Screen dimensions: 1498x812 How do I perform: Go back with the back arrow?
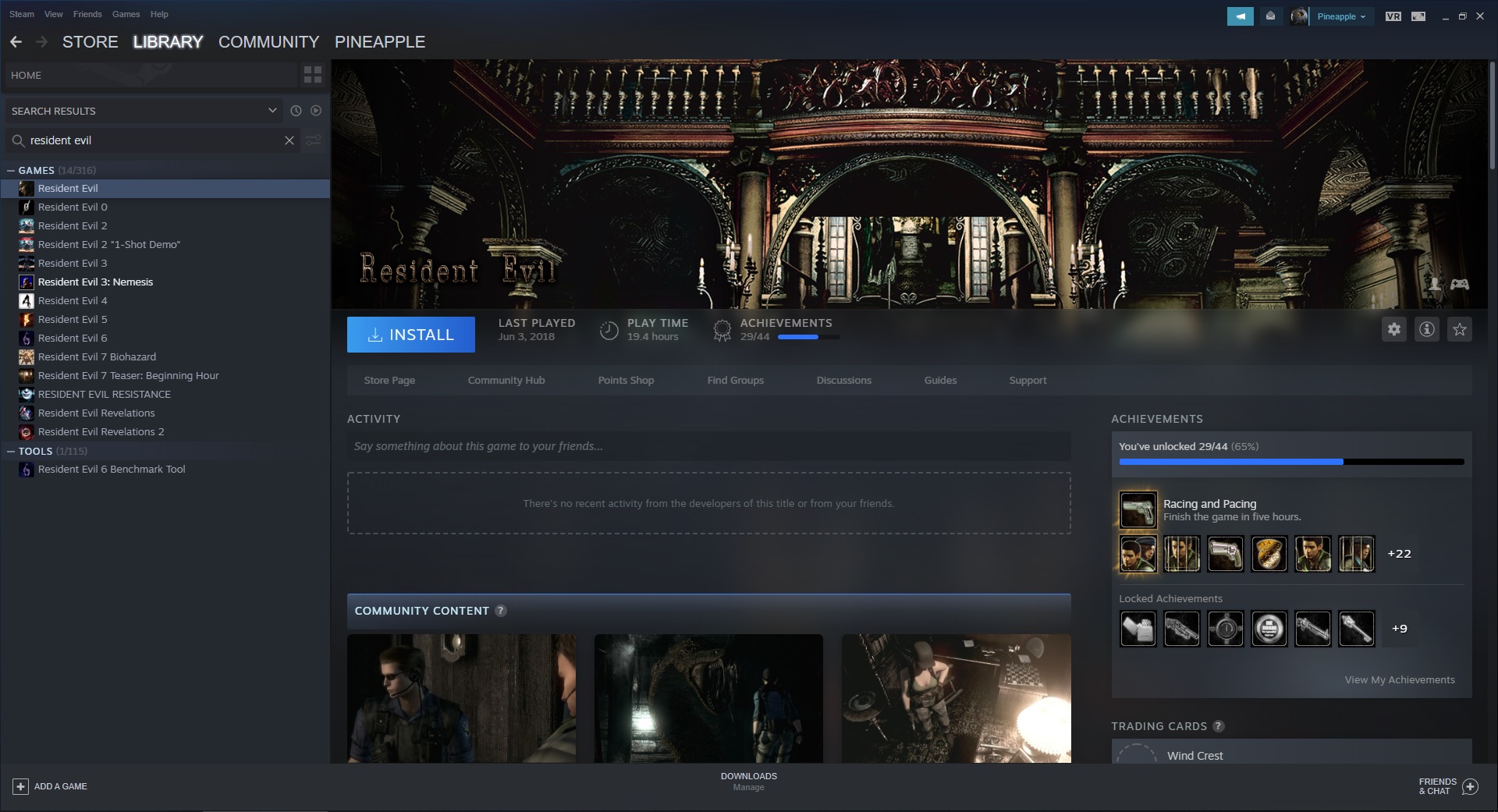[x=16, y=41]
